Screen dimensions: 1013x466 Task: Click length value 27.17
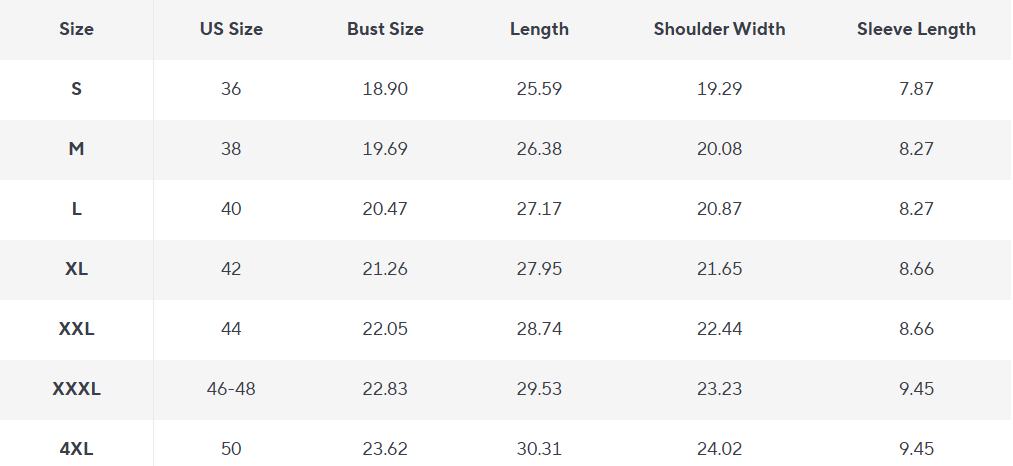539,209
